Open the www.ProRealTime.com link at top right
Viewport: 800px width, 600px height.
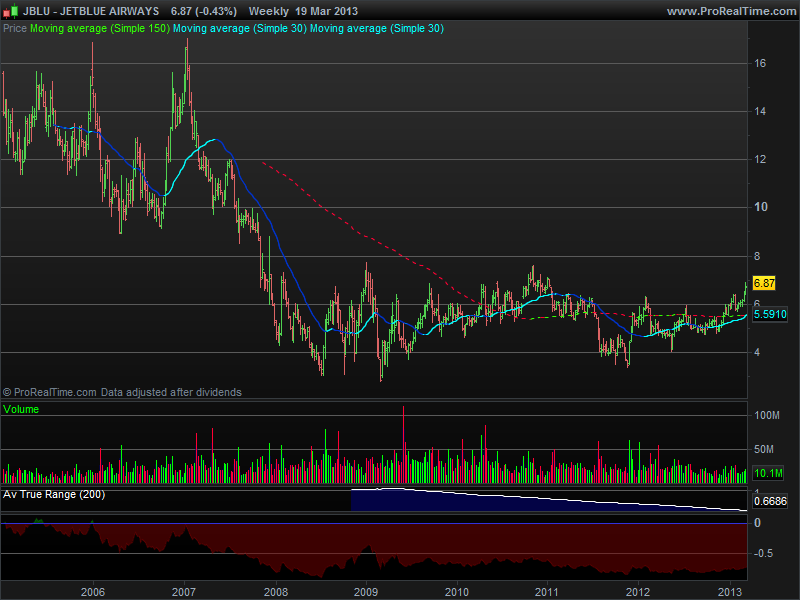tap(729, 11)
